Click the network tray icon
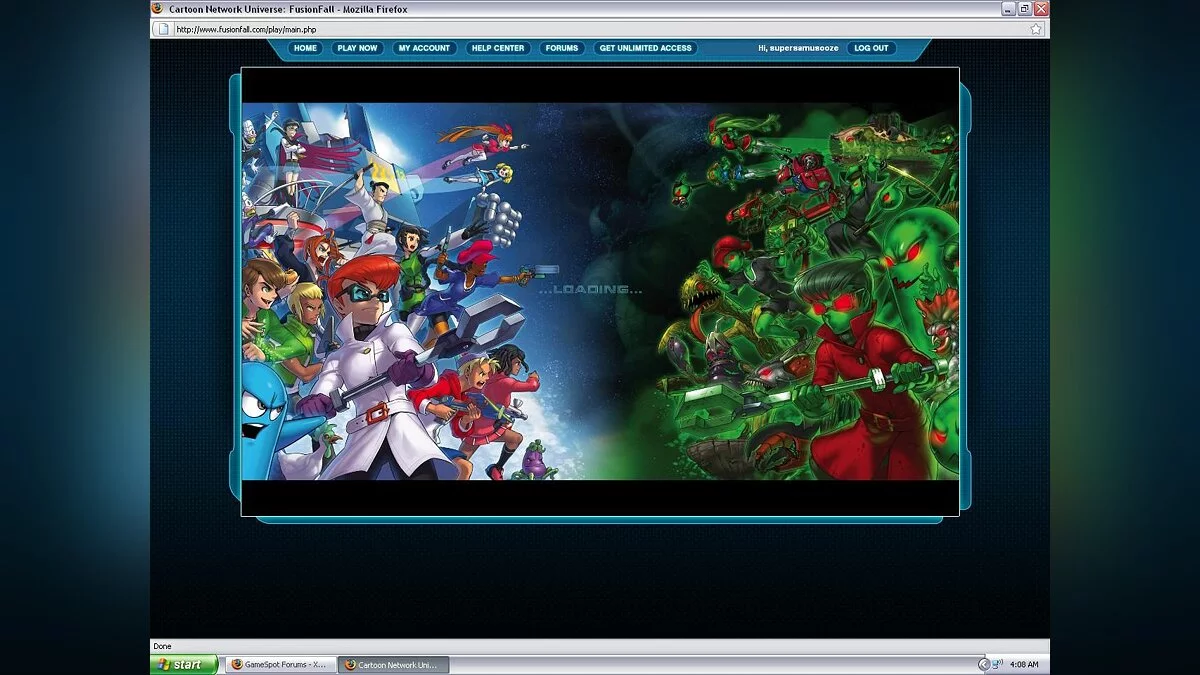Screen dimensions: 1200x675 (998, 664)
